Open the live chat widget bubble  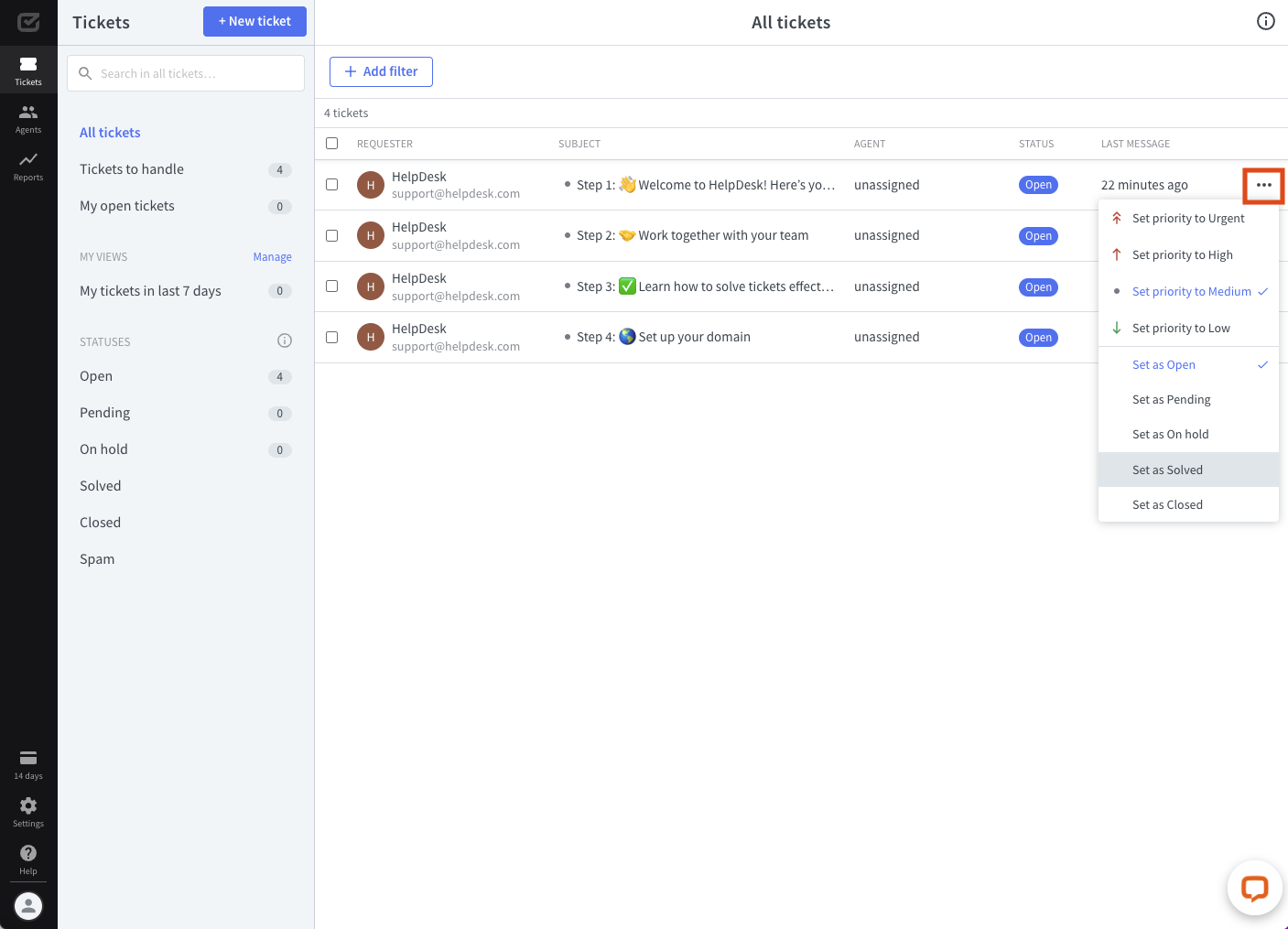1254,888
